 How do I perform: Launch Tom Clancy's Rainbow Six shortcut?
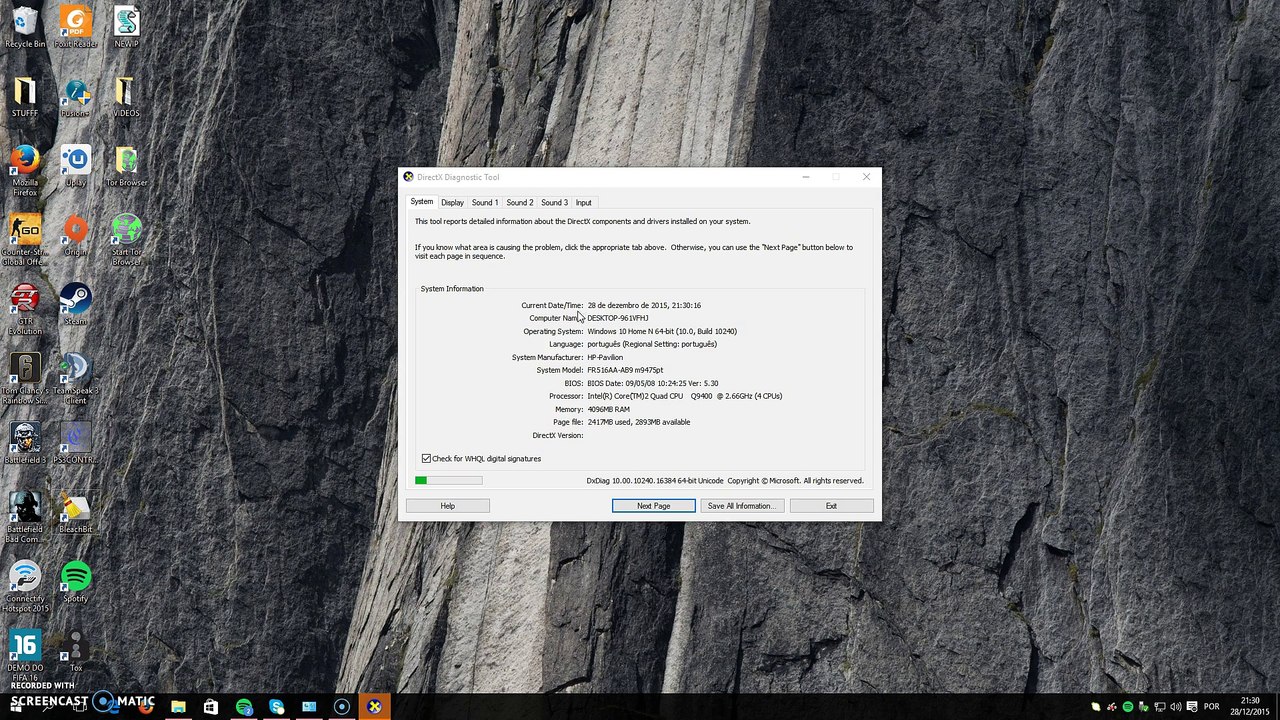click(25, 379)
